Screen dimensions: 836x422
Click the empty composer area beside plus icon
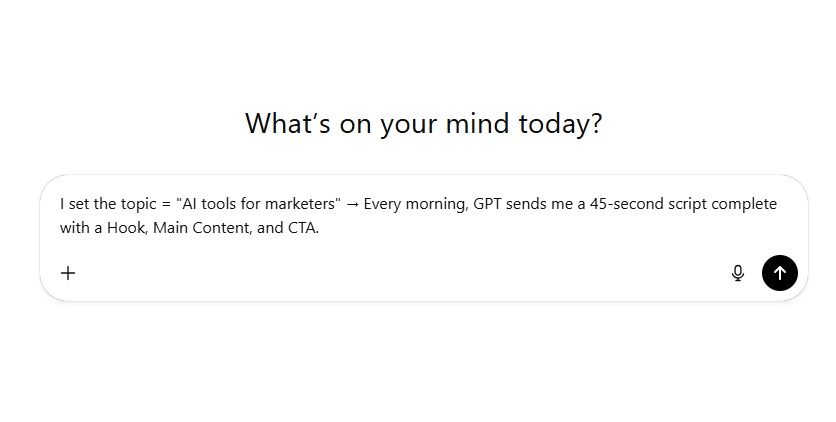[400, 273]
